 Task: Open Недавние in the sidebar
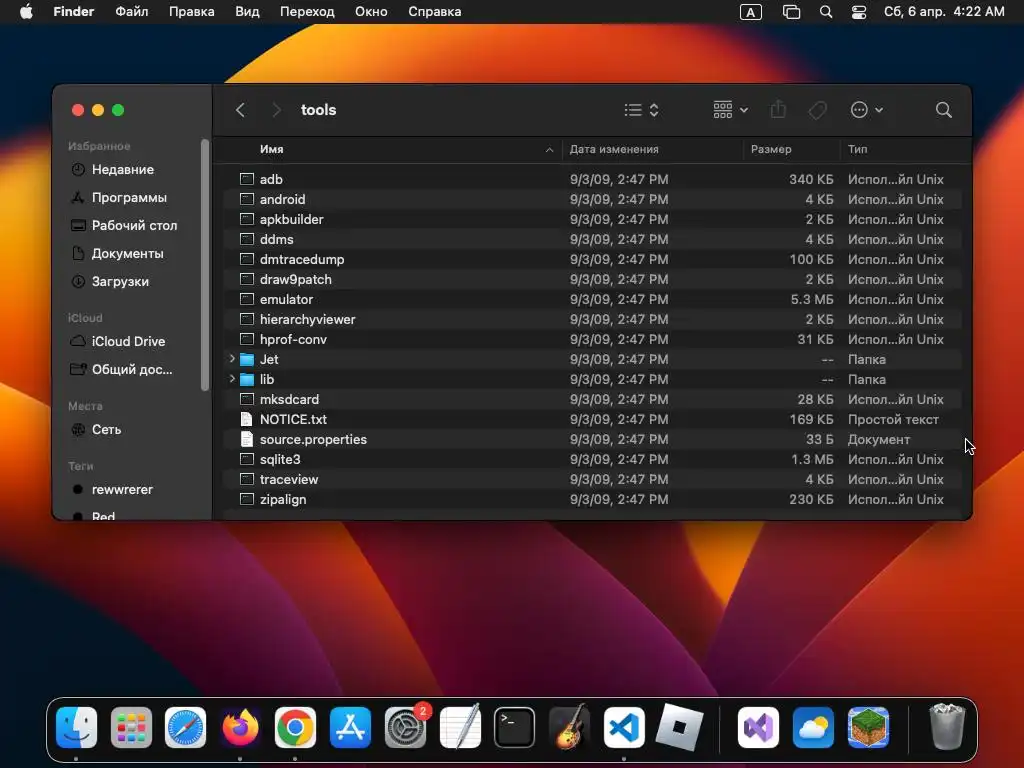click(123, 169)
